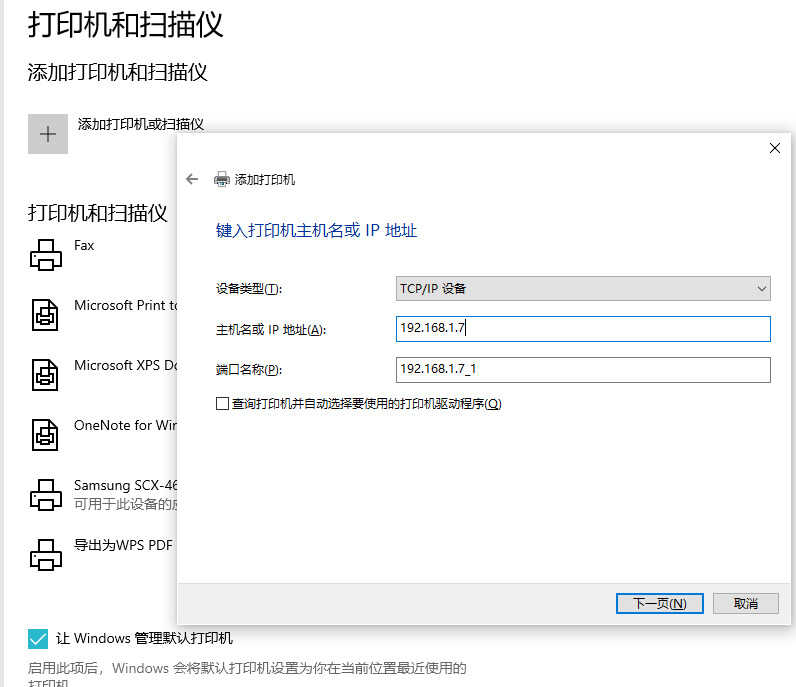Click the 下一页(N) button
Viewport: 796px width, 687px height.
pos(659,603)
